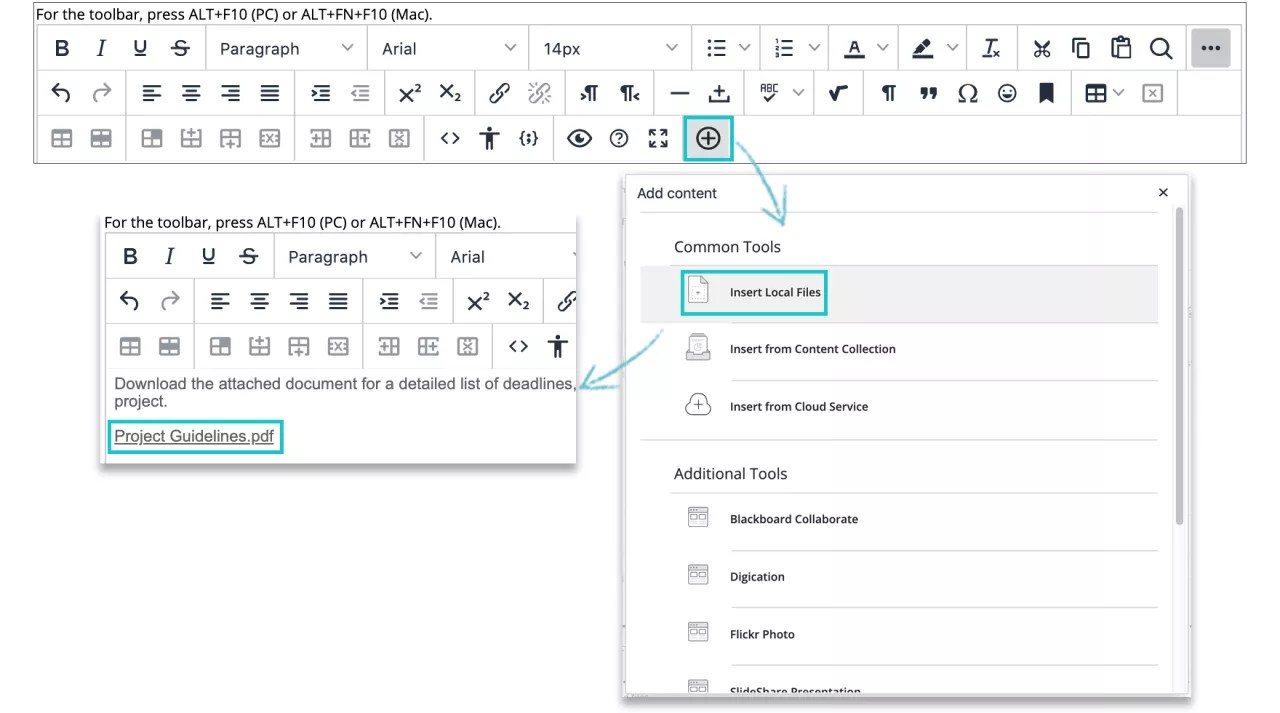Image resolution: width=1280 pixels, height=713 pixels.
Task: Insert an emoji using the emoticon icon
Action: (1007, 92)
